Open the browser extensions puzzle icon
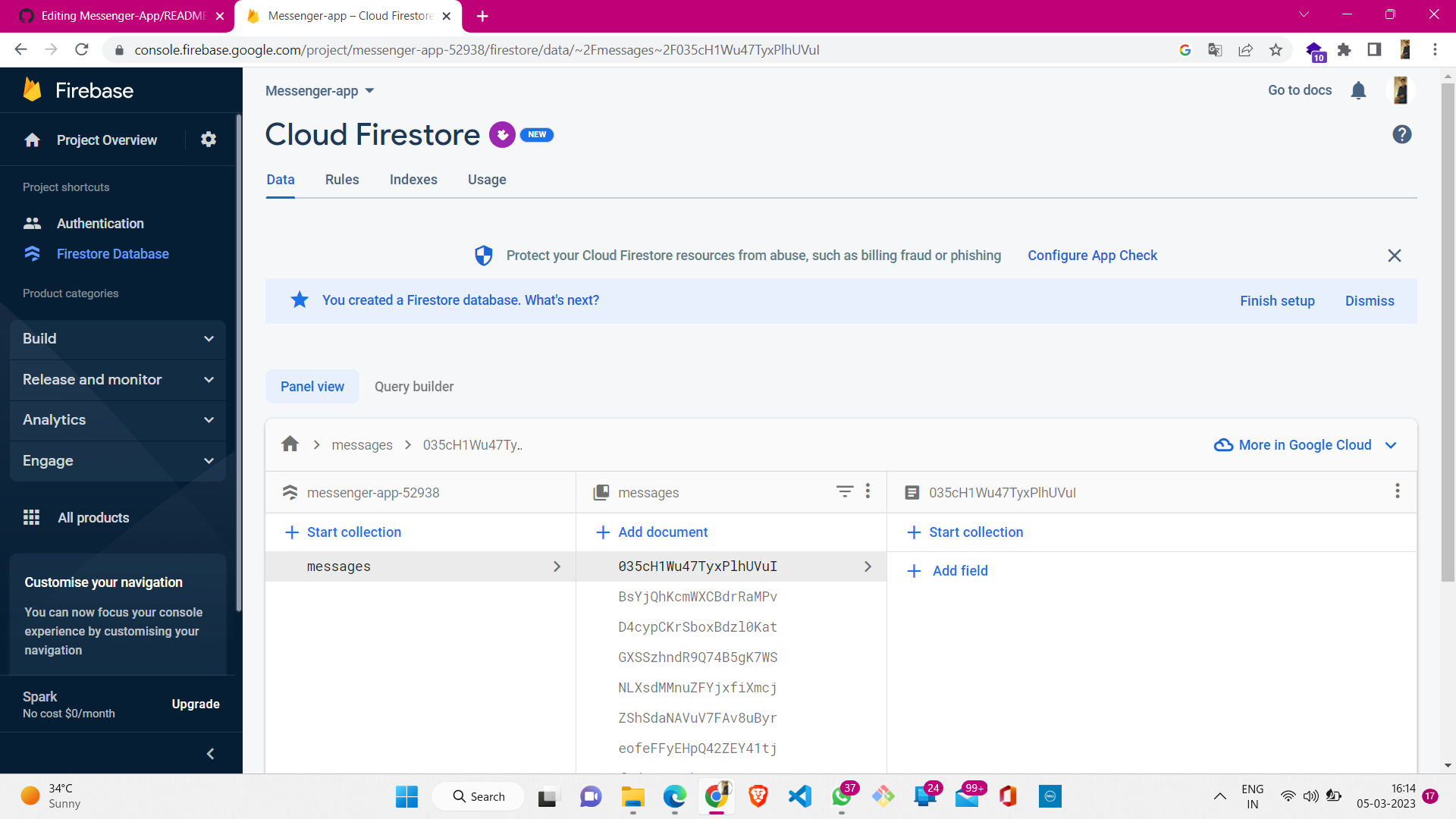Screen dimensions: 1456x819 1344,50
